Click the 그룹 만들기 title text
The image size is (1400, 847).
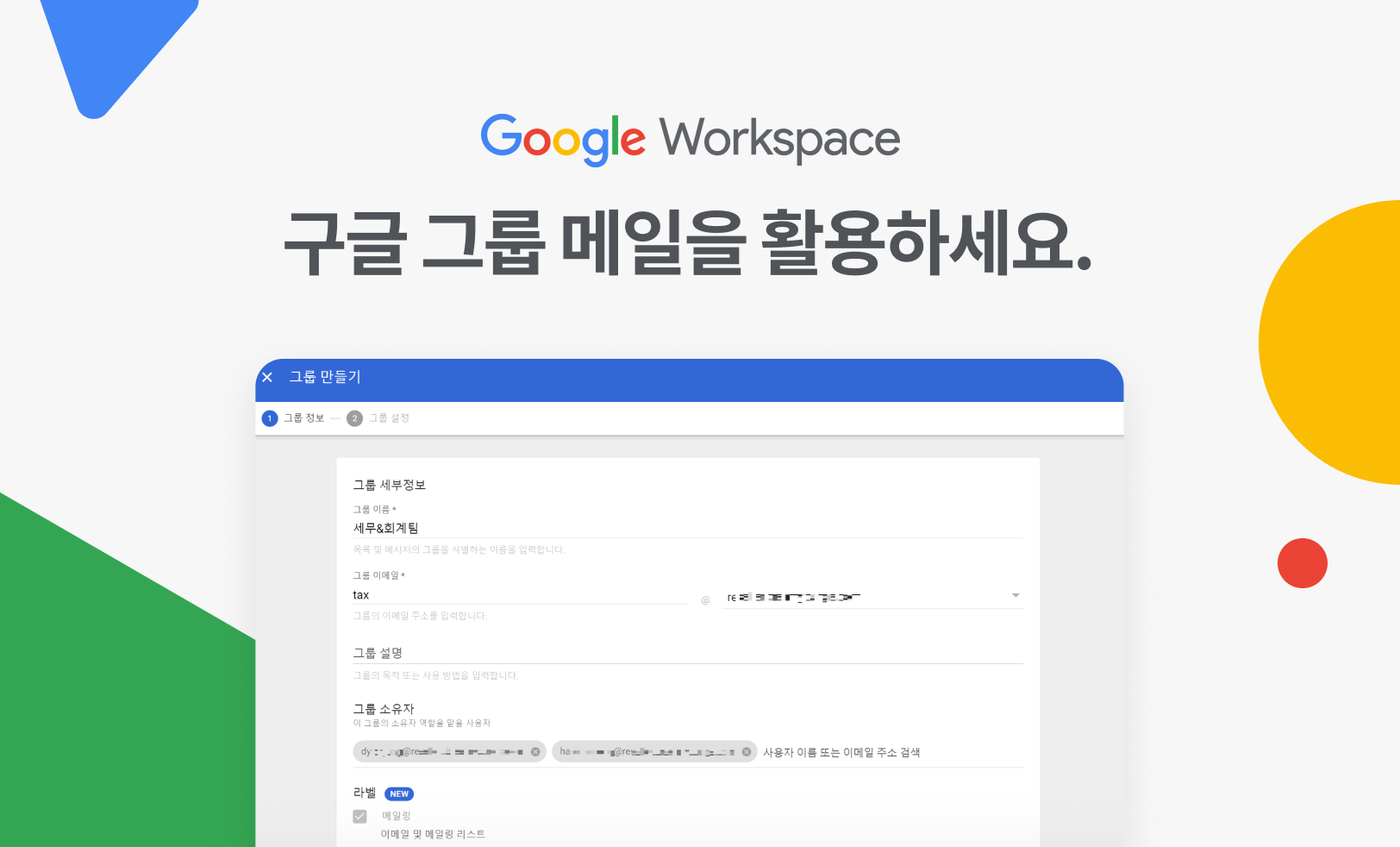point(325,377)
